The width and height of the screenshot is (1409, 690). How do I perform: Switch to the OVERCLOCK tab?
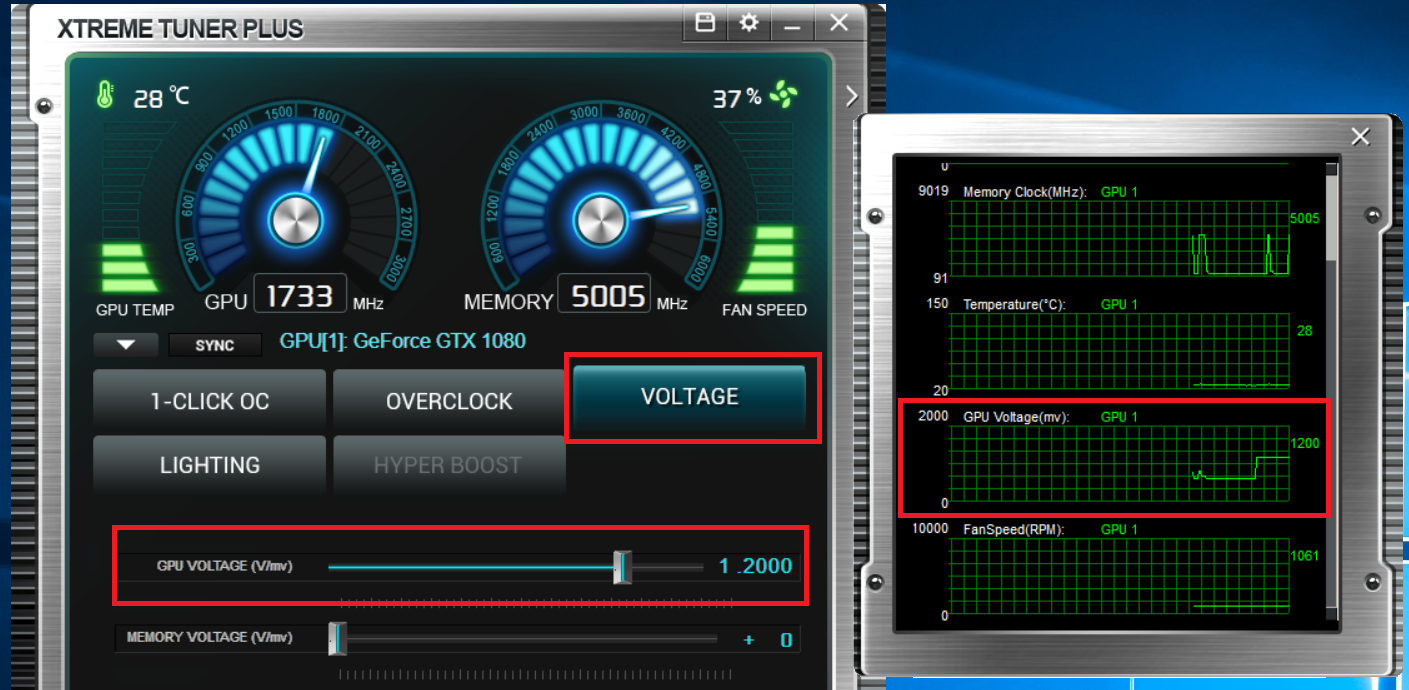point(449,401)
